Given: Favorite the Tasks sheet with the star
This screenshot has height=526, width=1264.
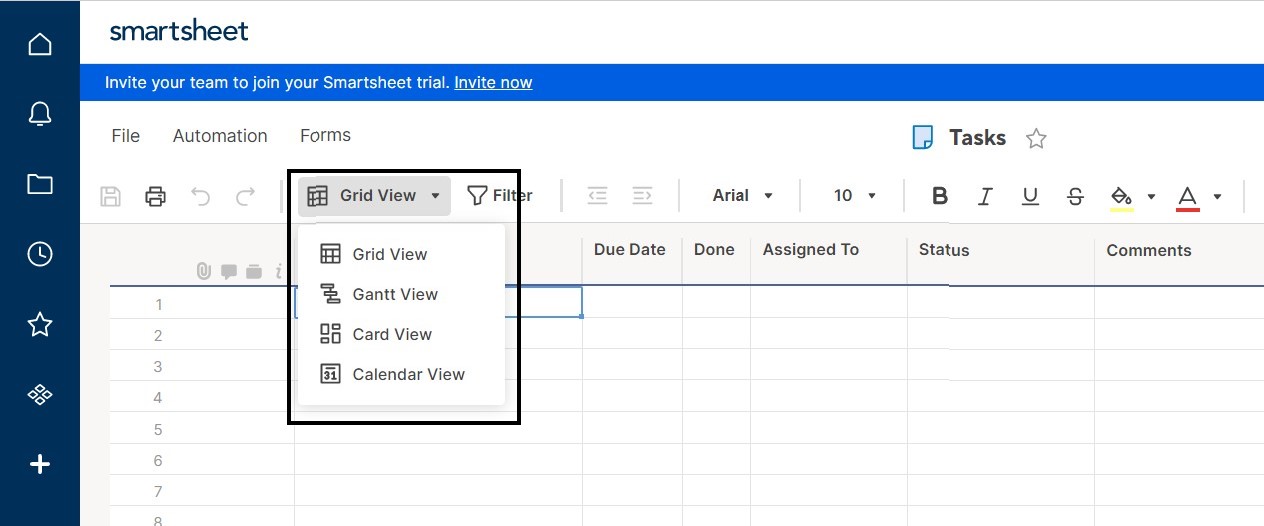Looking at the screenshot, I should click(x=1036, y=139).
